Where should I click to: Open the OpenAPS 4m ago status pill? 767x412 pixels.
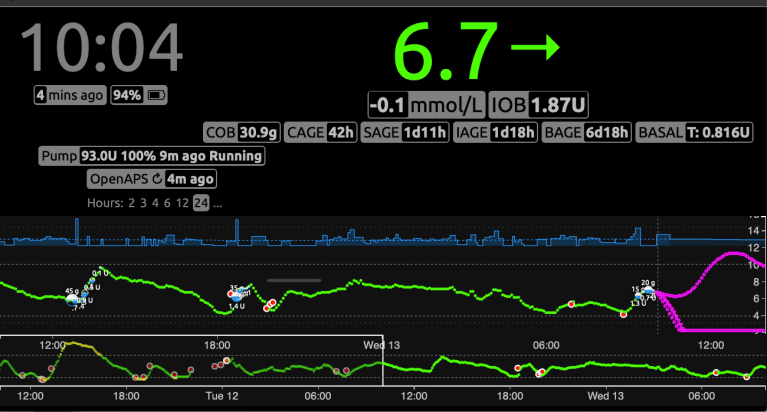click(152, 179)
